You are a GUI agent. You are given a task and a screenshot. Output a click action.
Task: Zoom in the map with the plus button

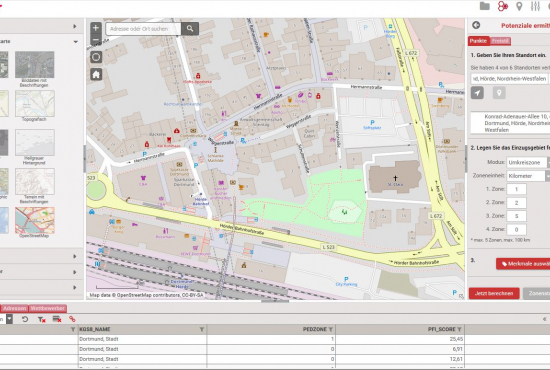(96, 28)
